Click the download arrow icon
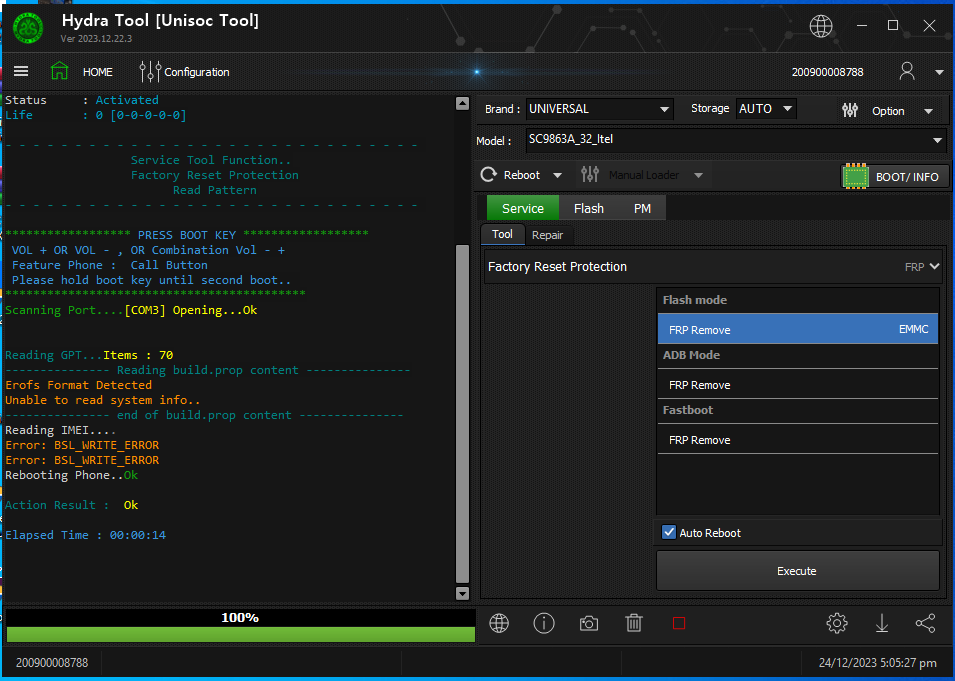Image resolution: width=955 pixels, height=681 pixels. [x=881, y=623]
